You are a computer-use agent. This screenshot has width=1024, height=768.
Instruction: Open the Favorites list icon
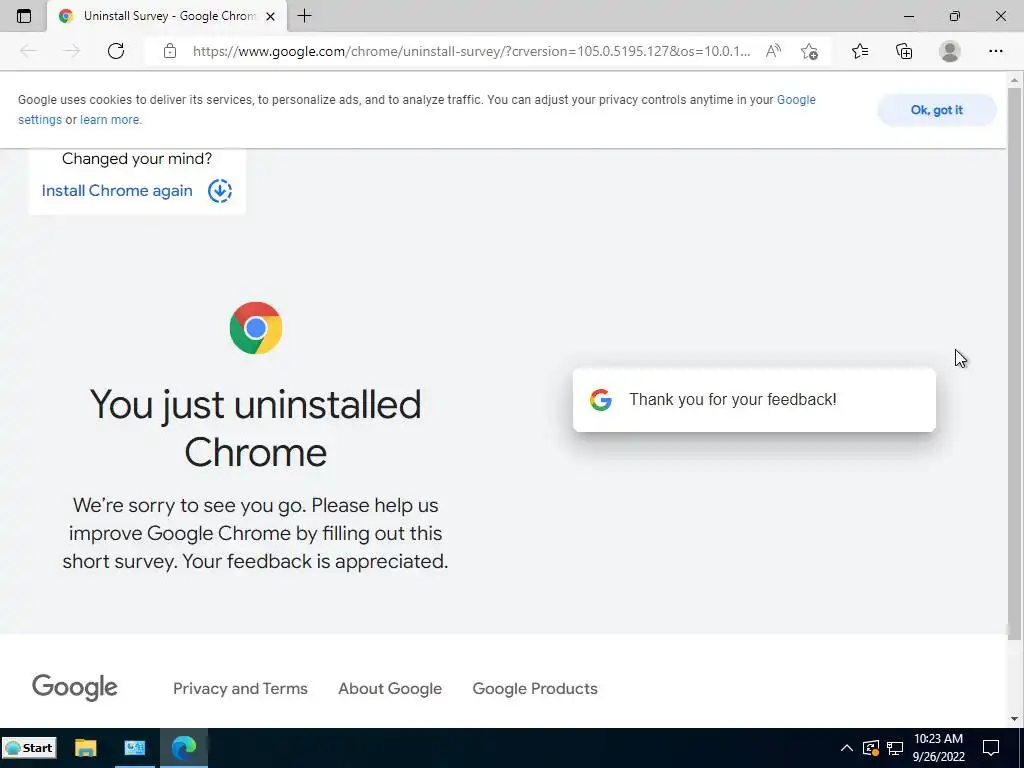(x=860, y=51)
